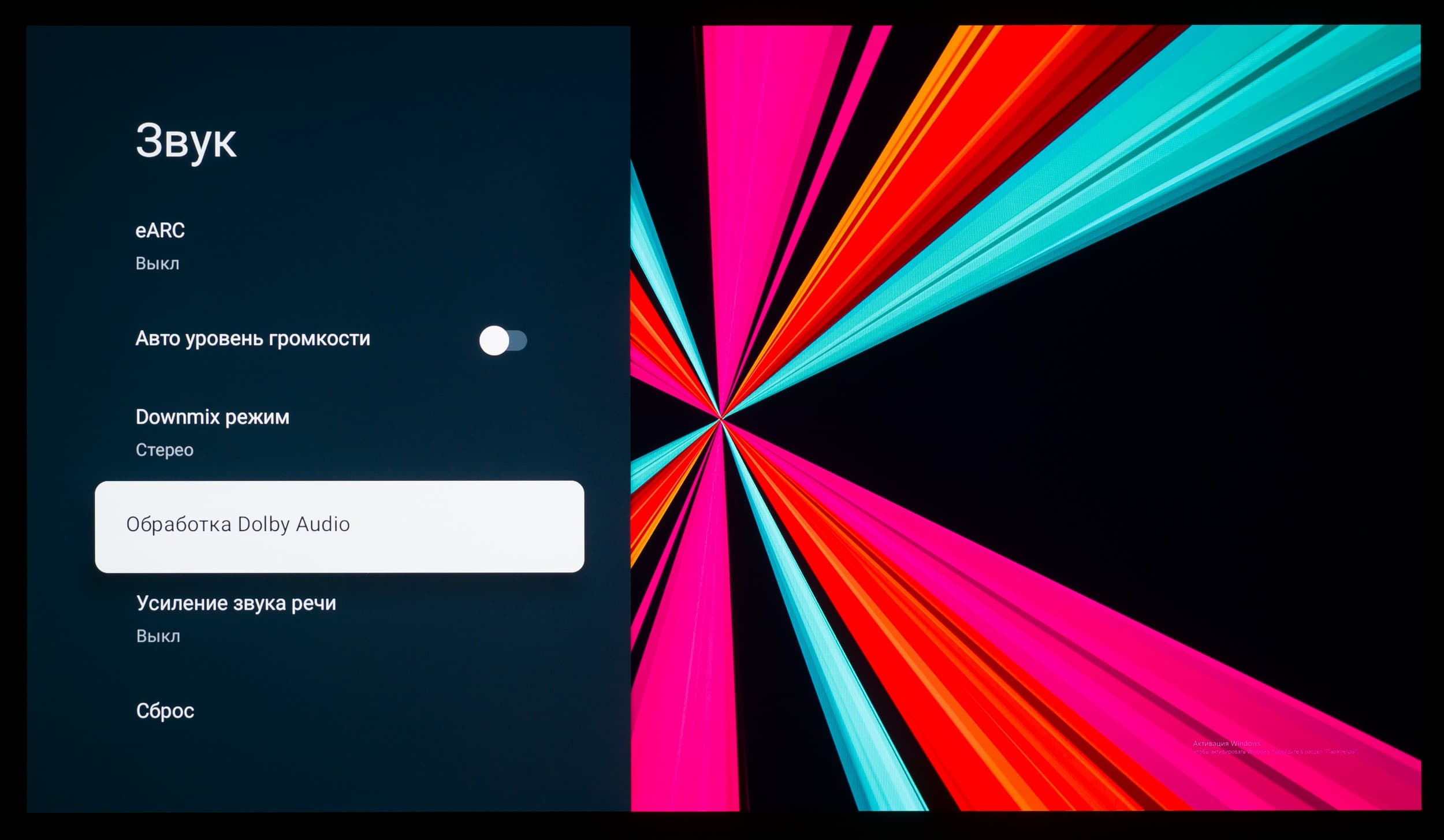Click the Активация Windows watermark text
The height and width of the screenshot is (840, 1444).
1226,744
